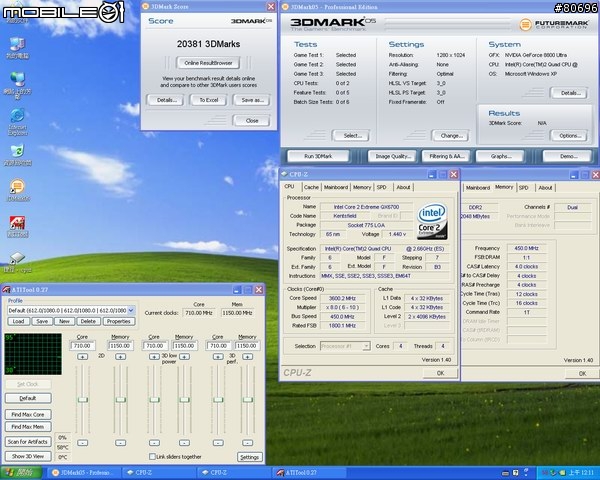Click Save as in Score window

[252, 100]
